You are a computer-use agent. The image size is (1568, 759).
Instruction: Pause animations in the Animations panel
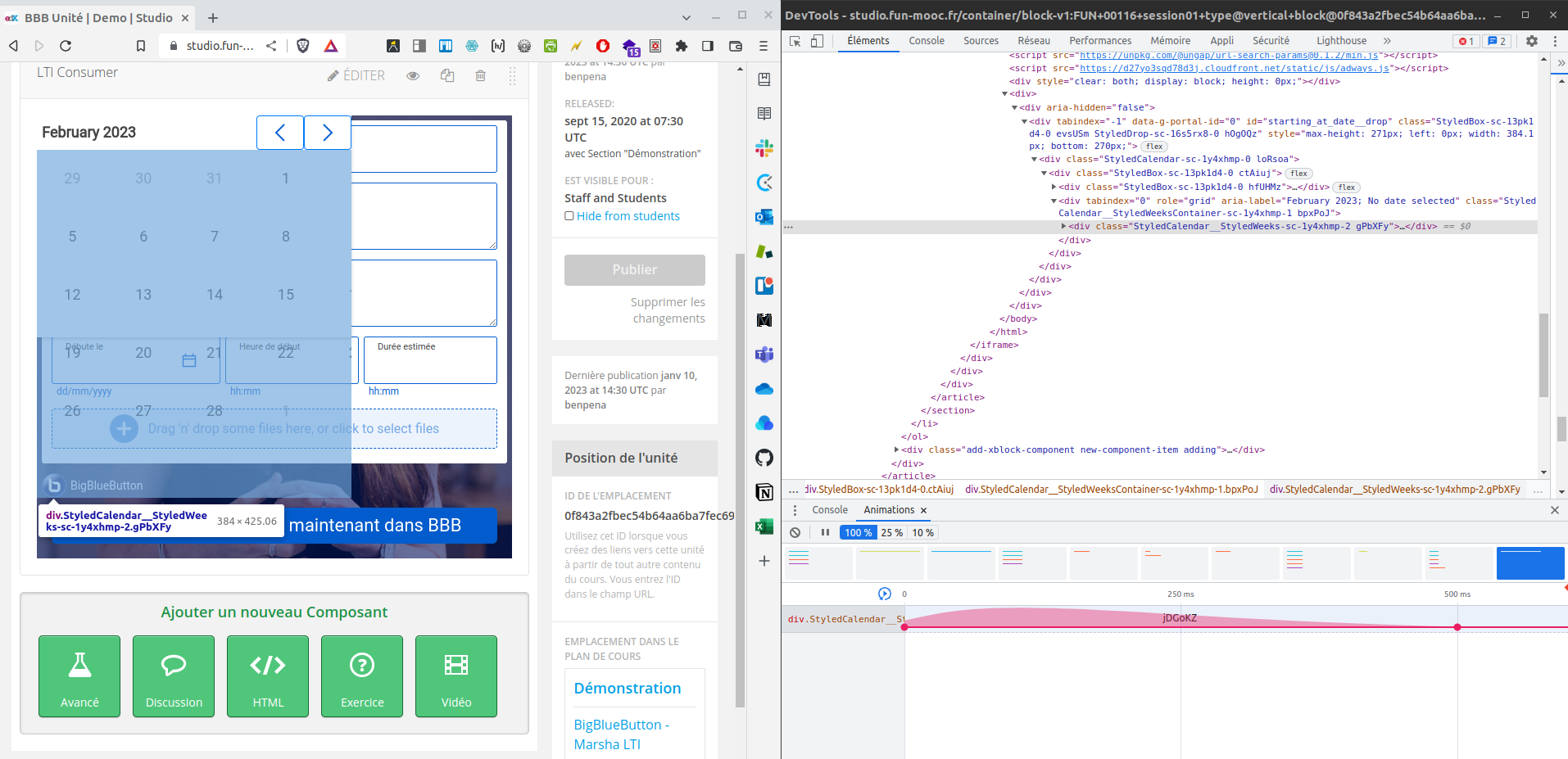825,532
